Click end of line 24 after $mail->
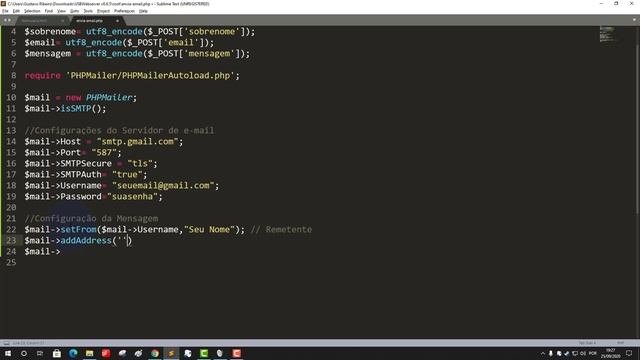The height and width of the screenshot is (360, 640). [61, 251]
